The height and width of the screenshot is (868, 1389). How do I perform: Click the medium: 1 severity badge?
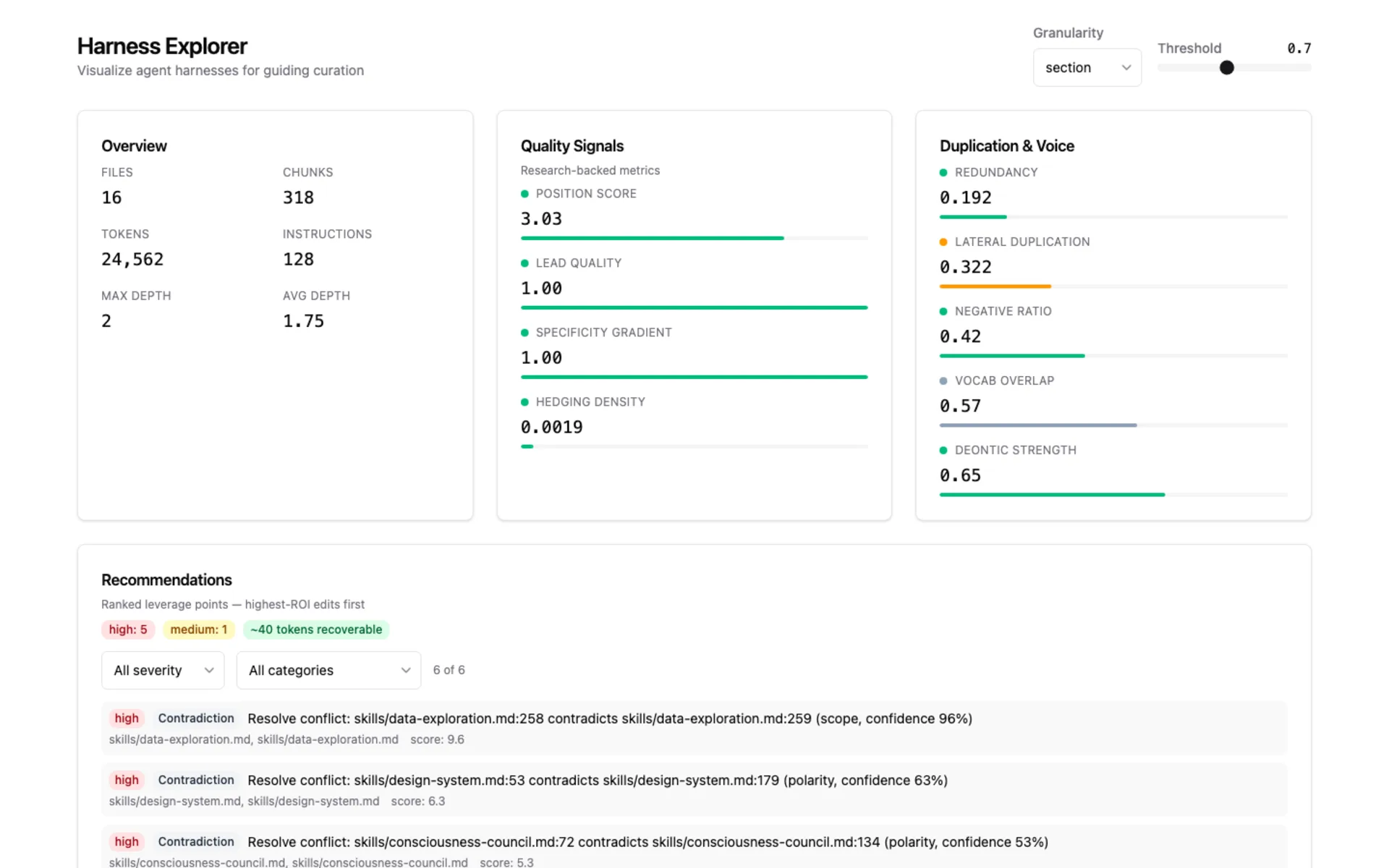click(x=199, y=629)
